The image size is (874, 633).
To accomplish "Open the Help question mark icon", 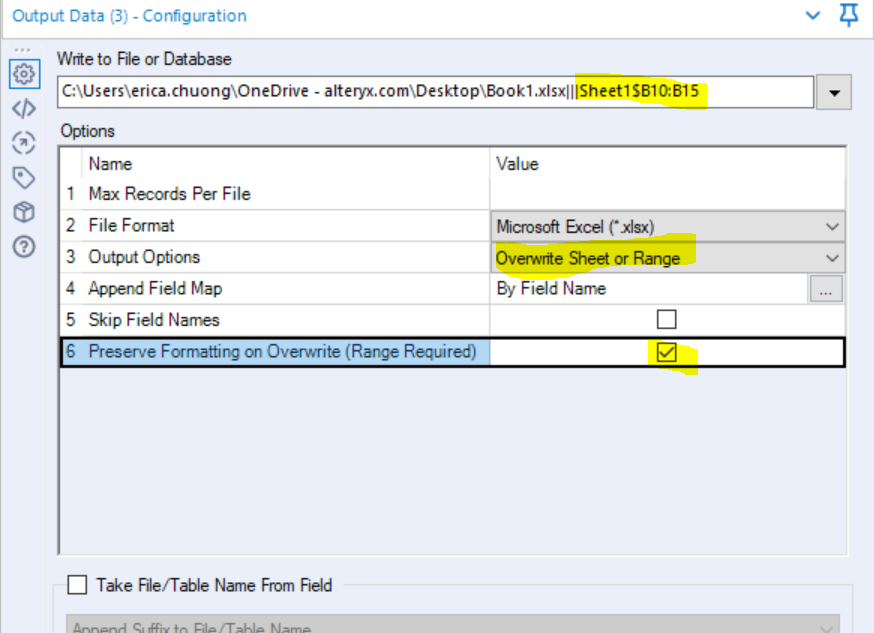I will pos(24,246).
